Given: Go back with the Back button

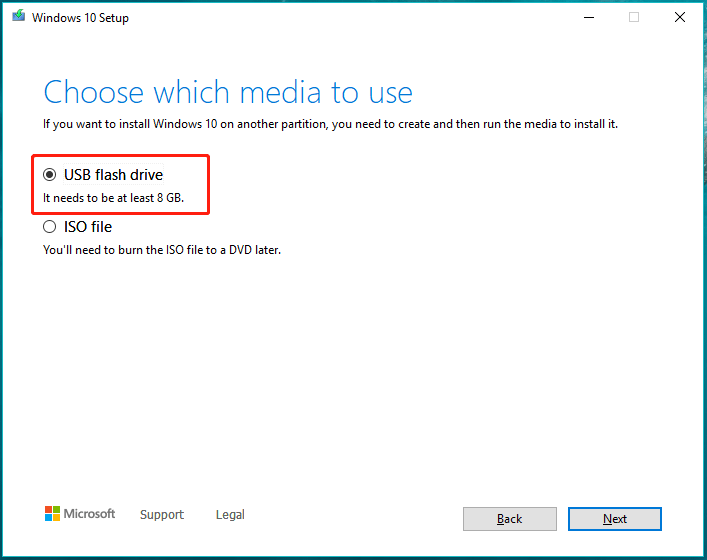Looking at the screenshot, I should (x=510, y=519).
